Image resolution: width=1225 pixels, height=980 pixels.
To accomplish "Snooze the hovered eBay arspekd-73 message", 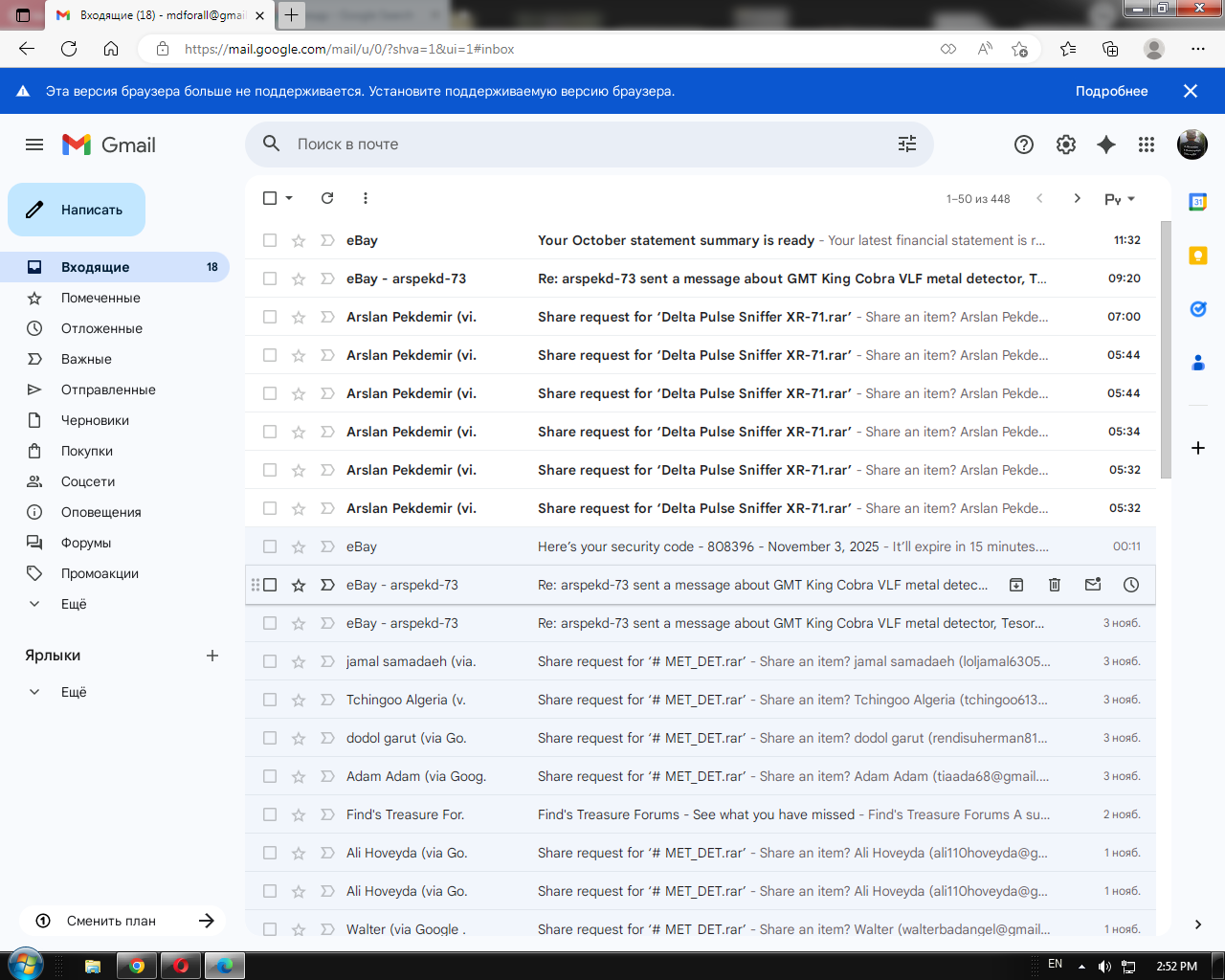I will [1131, 585].
